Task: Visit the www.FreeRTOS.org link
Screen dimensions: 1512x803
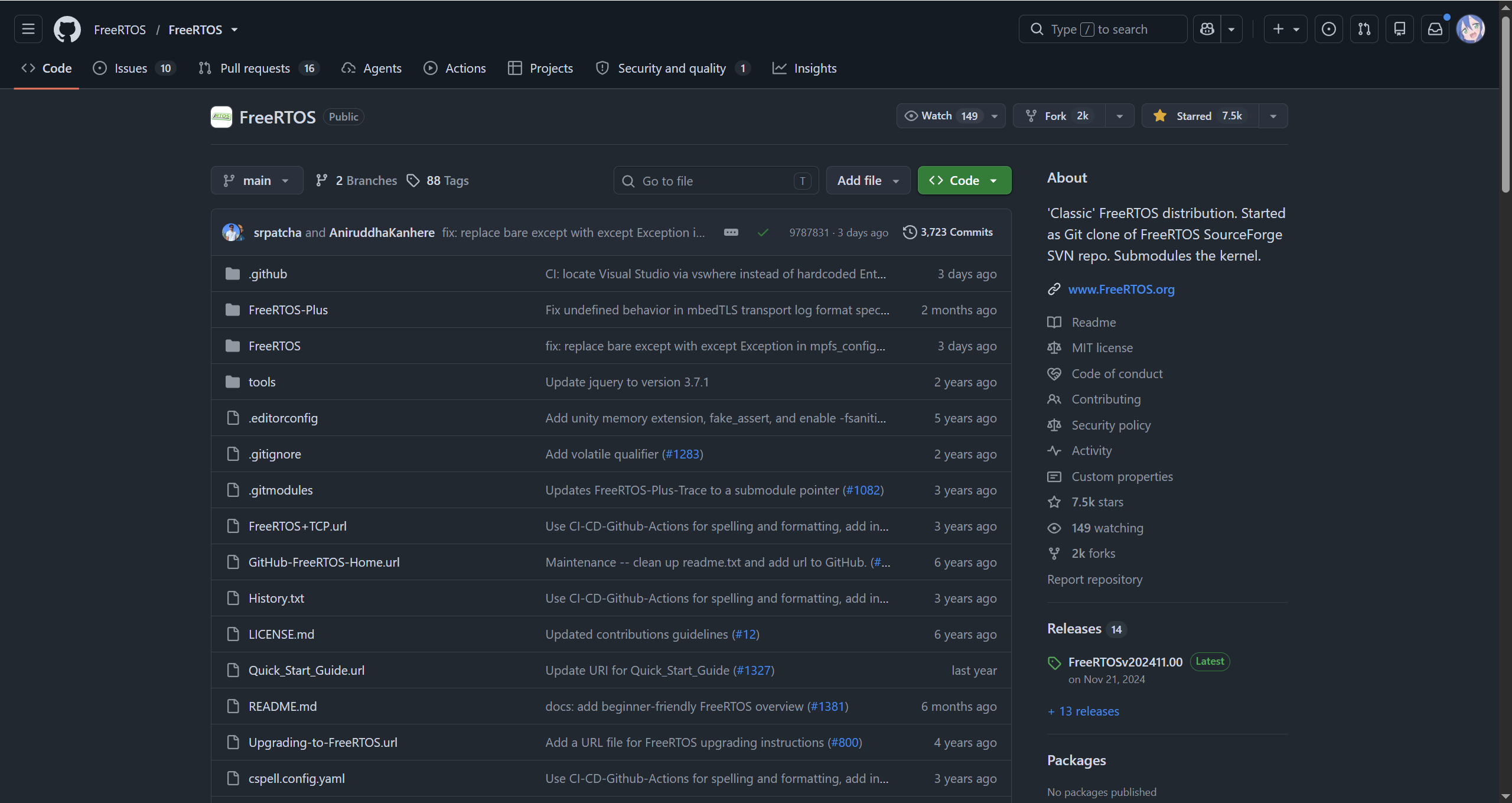Action: click(1121, 289)
